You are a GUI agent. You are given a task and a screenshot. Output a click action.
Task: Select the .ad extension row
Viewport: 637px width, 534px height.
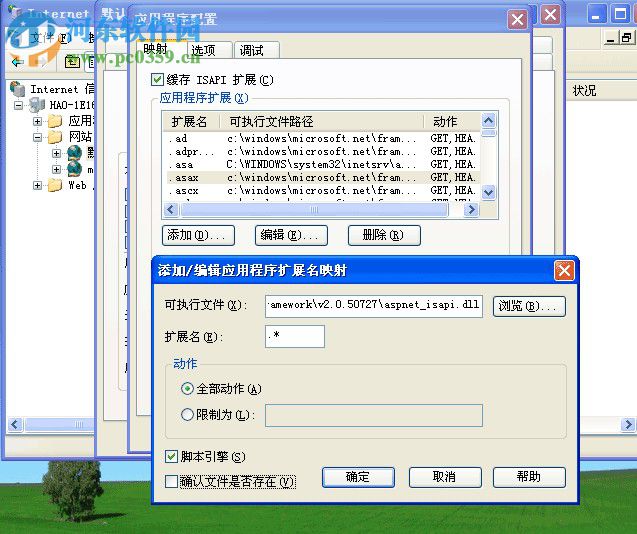click(x=321, y=139)
